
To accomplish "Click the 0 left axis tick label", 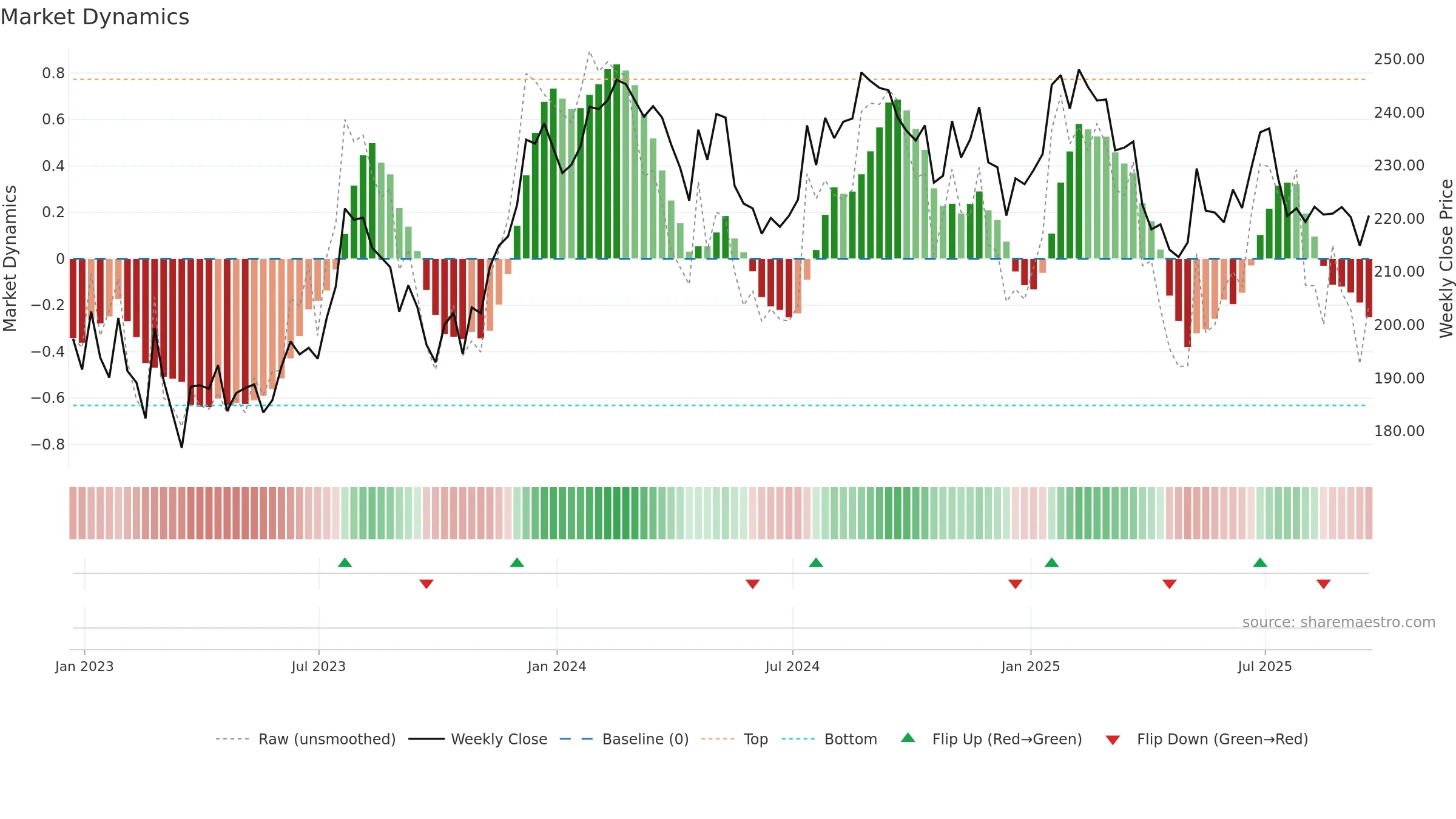I will pos(60,259).
